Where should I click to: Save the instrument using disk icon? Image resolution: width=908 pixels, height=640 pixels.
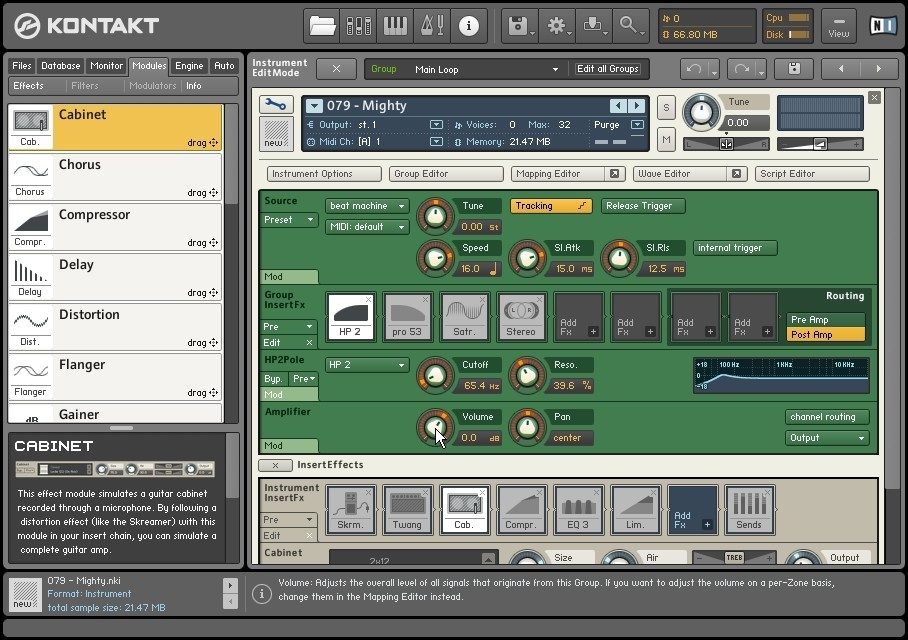[794, 69]
